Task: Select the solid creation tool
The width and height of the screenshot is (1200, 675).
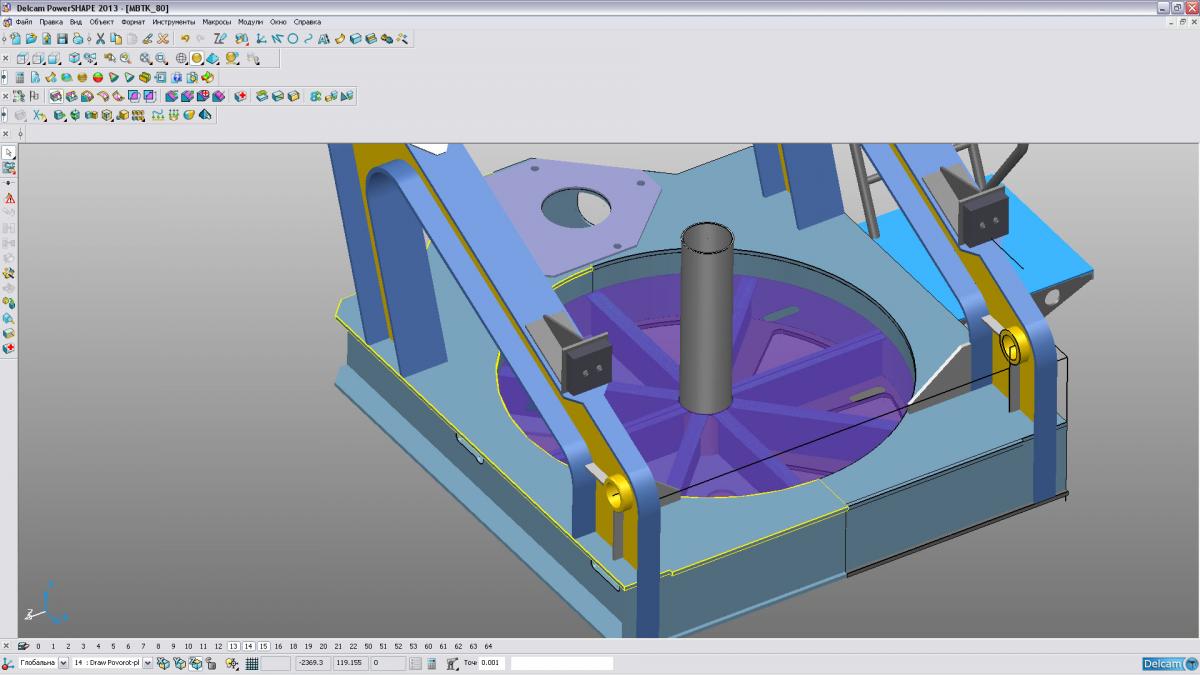Action: (355, 39)
